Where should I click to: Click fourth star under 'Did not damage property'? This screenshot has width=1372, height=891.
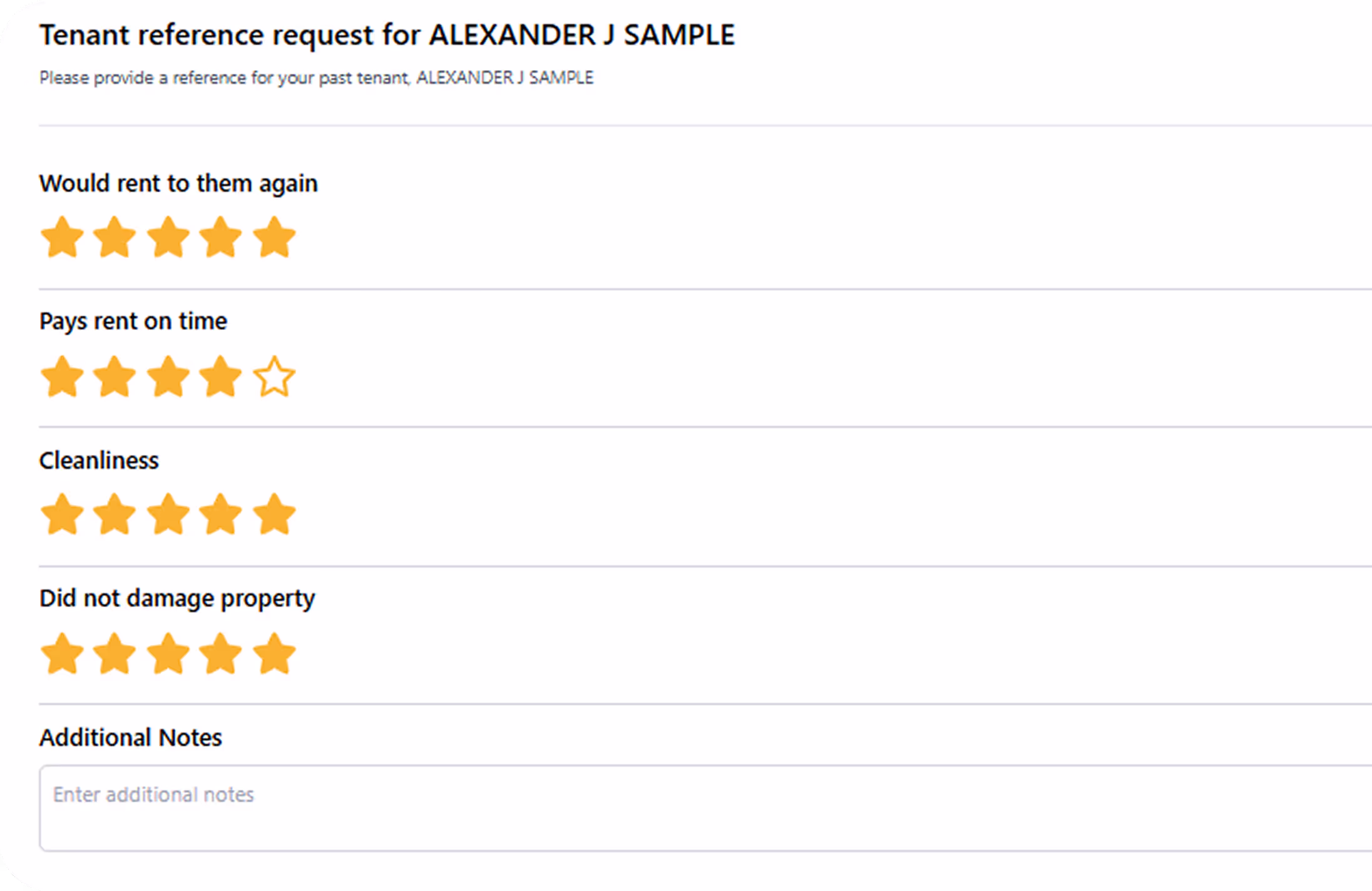coord(220,654)
